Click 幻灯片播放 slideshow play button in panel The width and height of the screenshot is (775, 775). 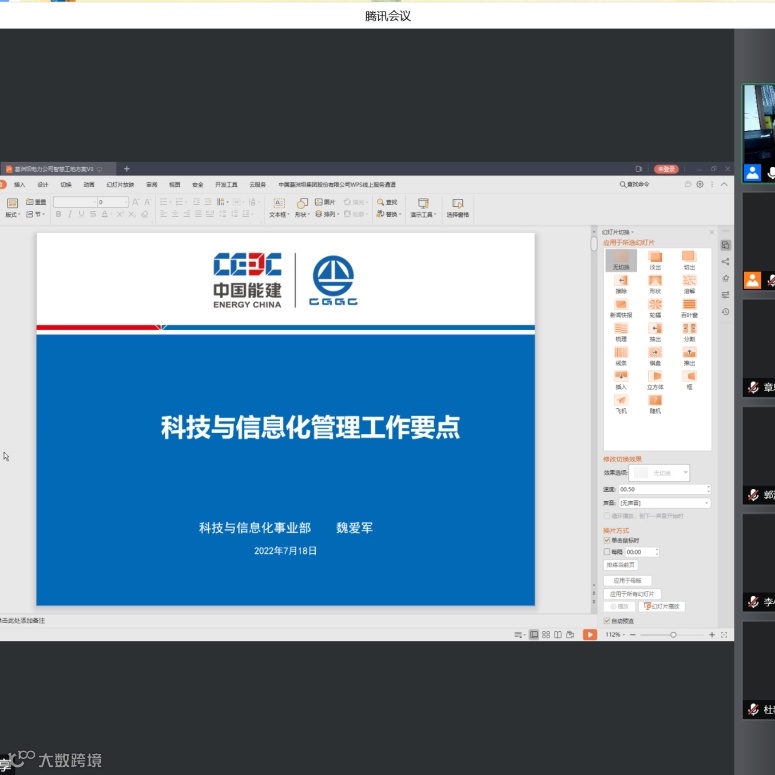pos(662,606)
